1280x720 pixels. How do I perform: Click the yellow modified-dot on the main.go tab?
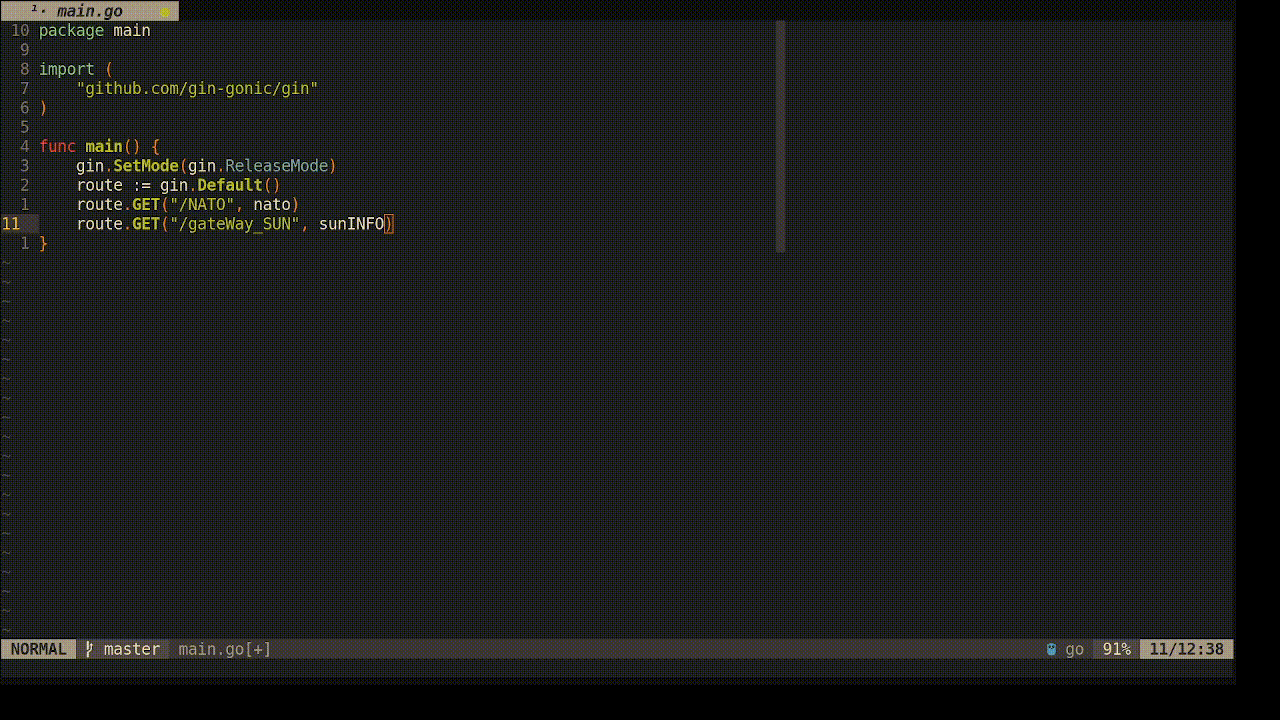pos(164,10)
